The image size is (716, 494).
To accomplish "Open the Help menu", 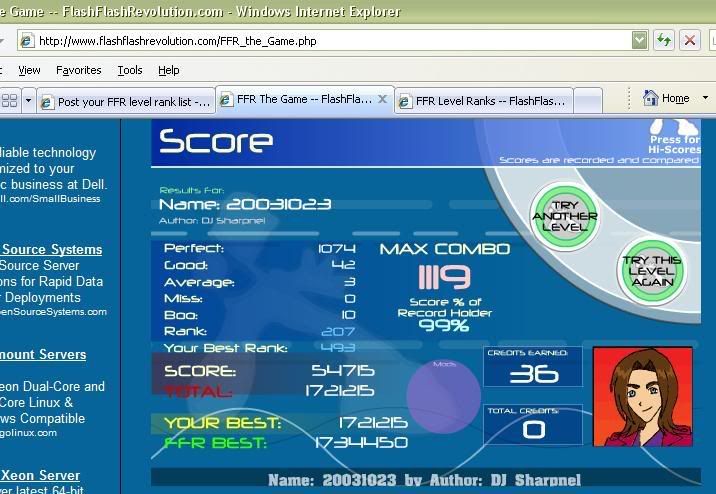I will pos(168,70).
